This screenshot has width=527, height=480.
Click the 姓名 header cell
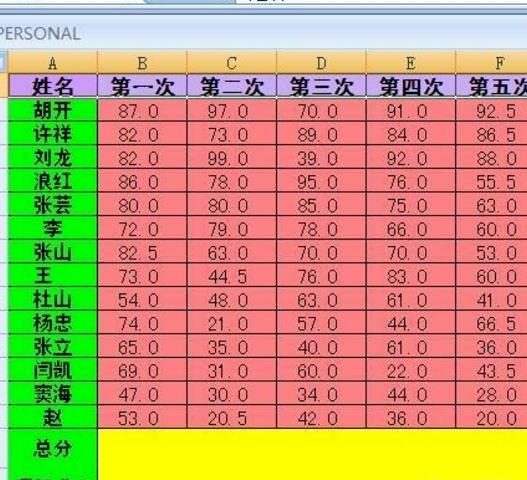(53, 86)
